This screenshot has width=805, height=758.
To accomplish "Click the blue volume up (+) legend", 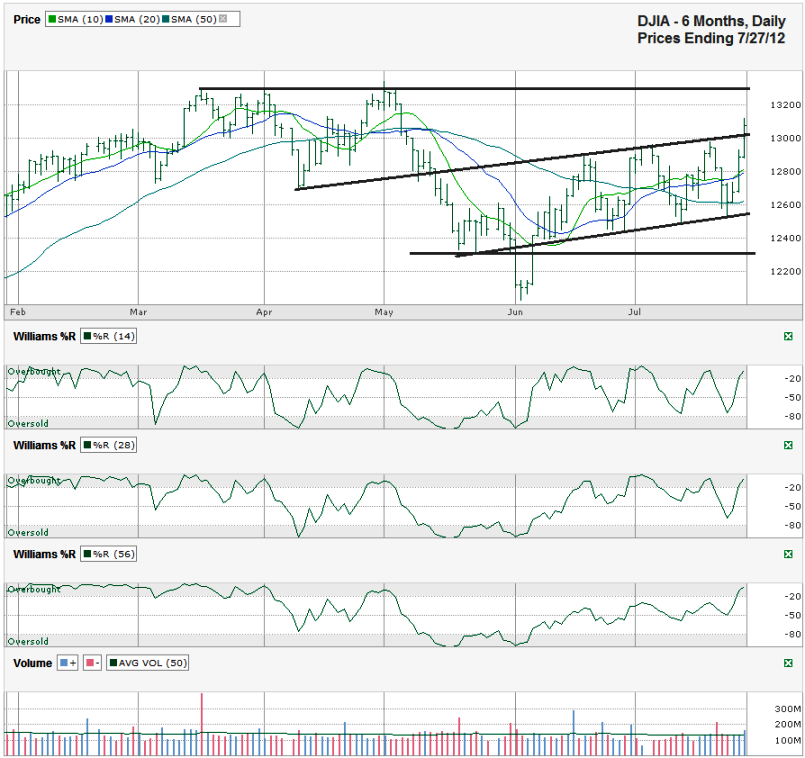I will pyautogui.click(x=67, y=663).
